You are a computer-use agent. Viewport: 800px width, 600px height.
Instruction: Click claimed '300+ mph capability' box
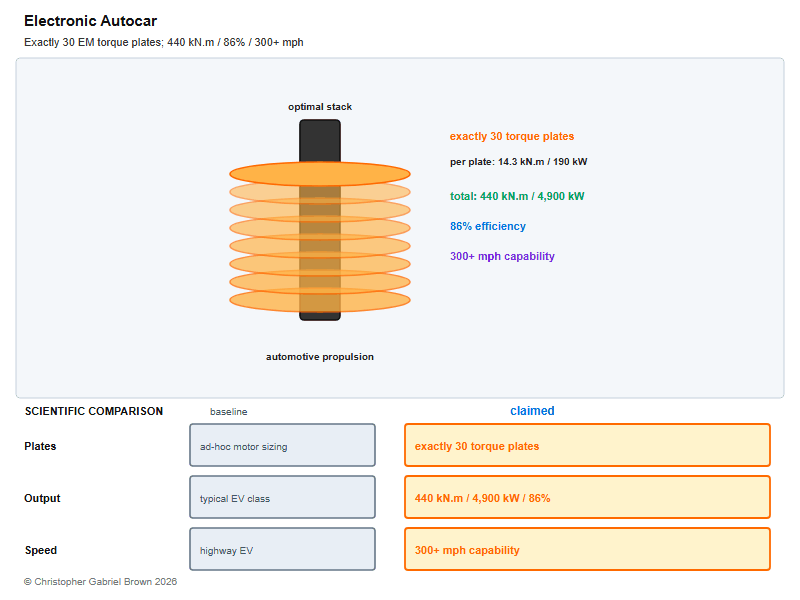pos(587,549)
